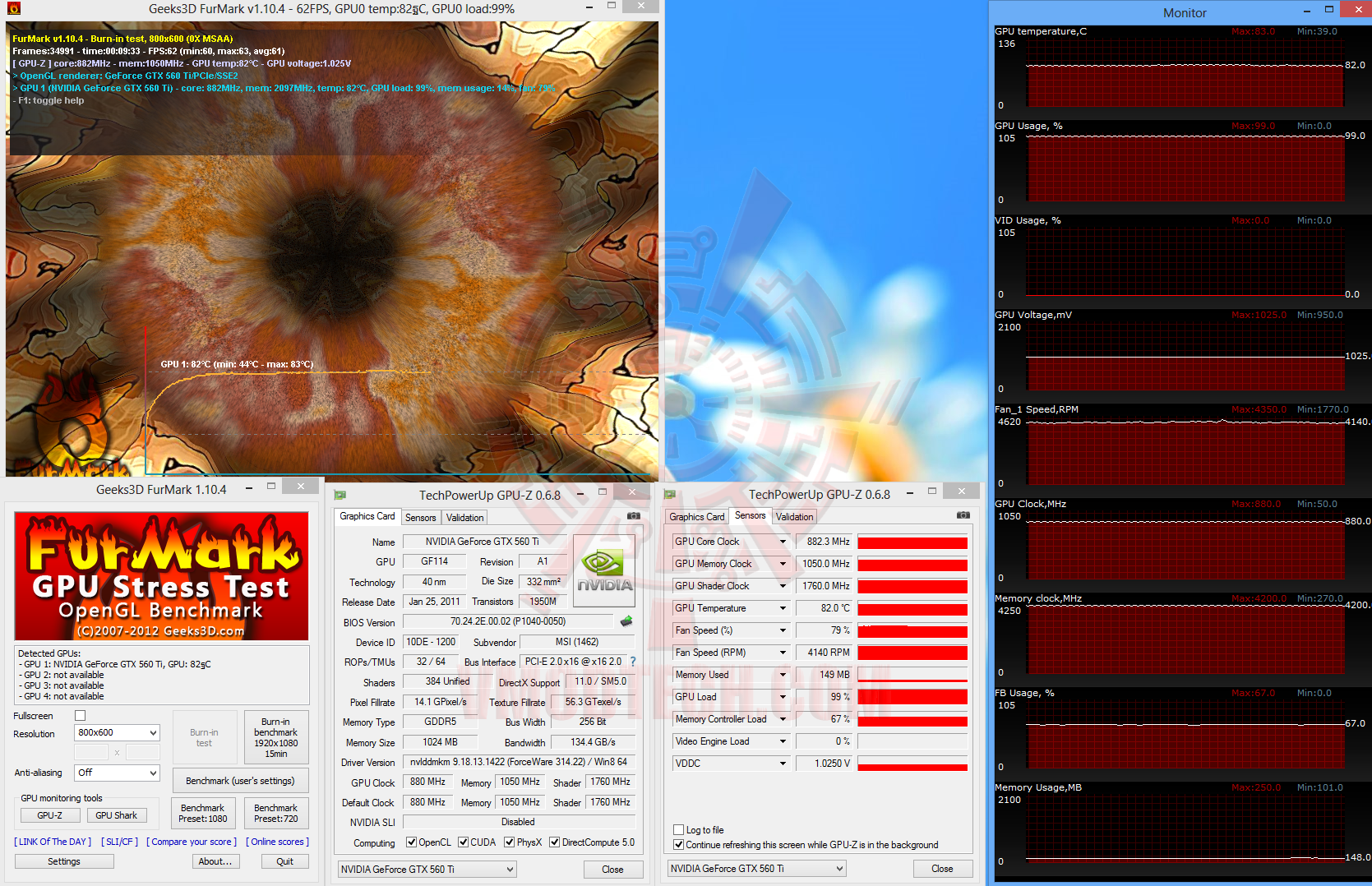Image resolution: width=1372 pixels, height=886 pixels.
Task: Expand the Memory Used sensor dropdown
Action: coord(783,675)
